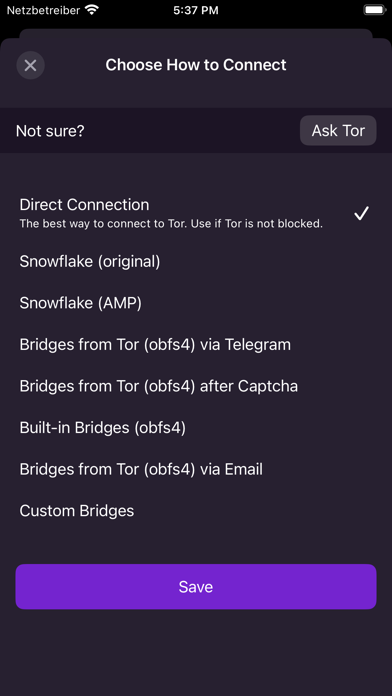This screenshot has width=392, height=696.
Task: Choose Snowflake (original) transport
Action: [196, 261]
